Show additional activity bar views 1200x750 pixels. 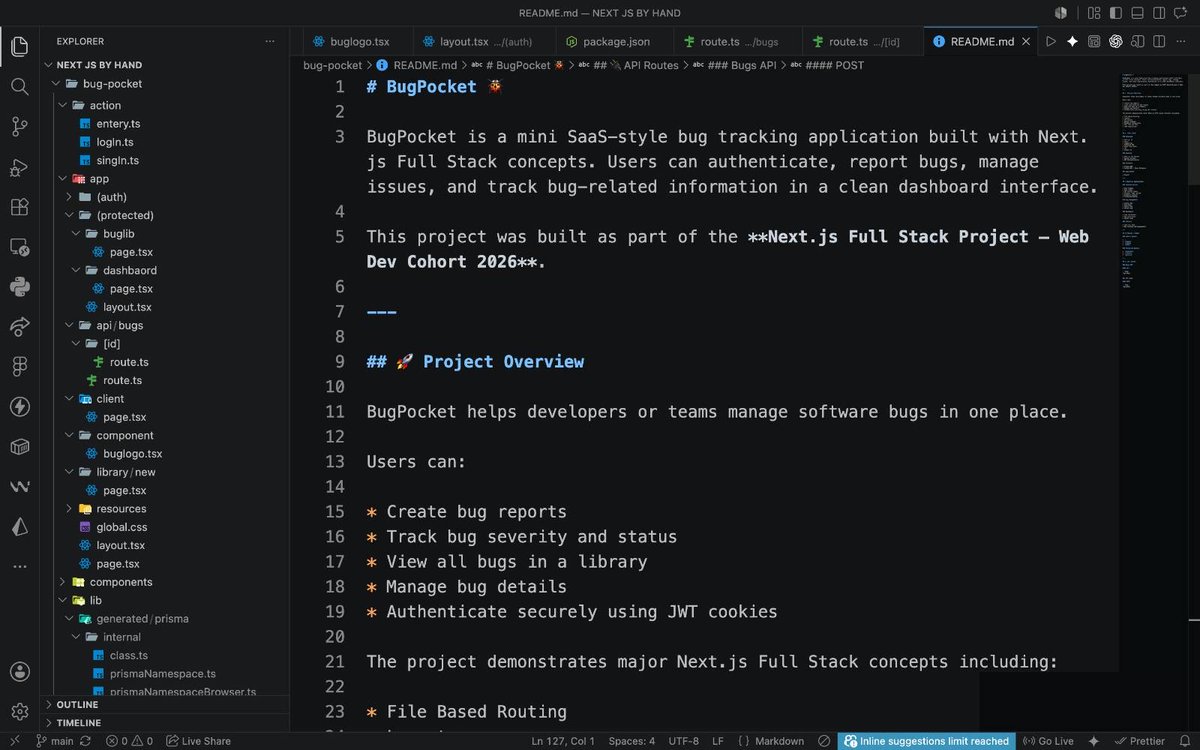[19, 567]
